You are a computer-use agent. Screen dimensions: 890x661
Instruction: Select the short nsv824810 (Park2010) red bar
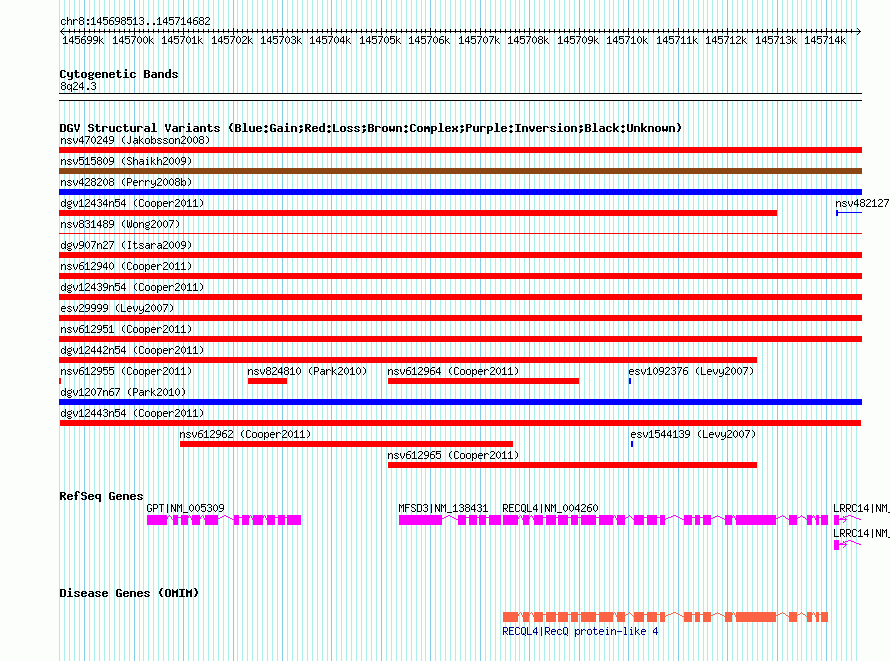point(267,381)
